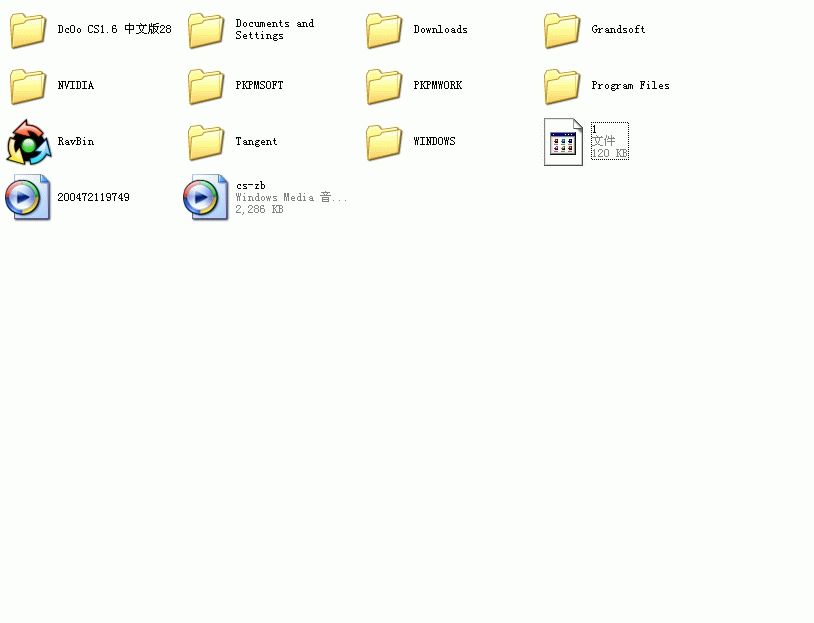Select the Documents and Settings folder icon

point(206,31)
